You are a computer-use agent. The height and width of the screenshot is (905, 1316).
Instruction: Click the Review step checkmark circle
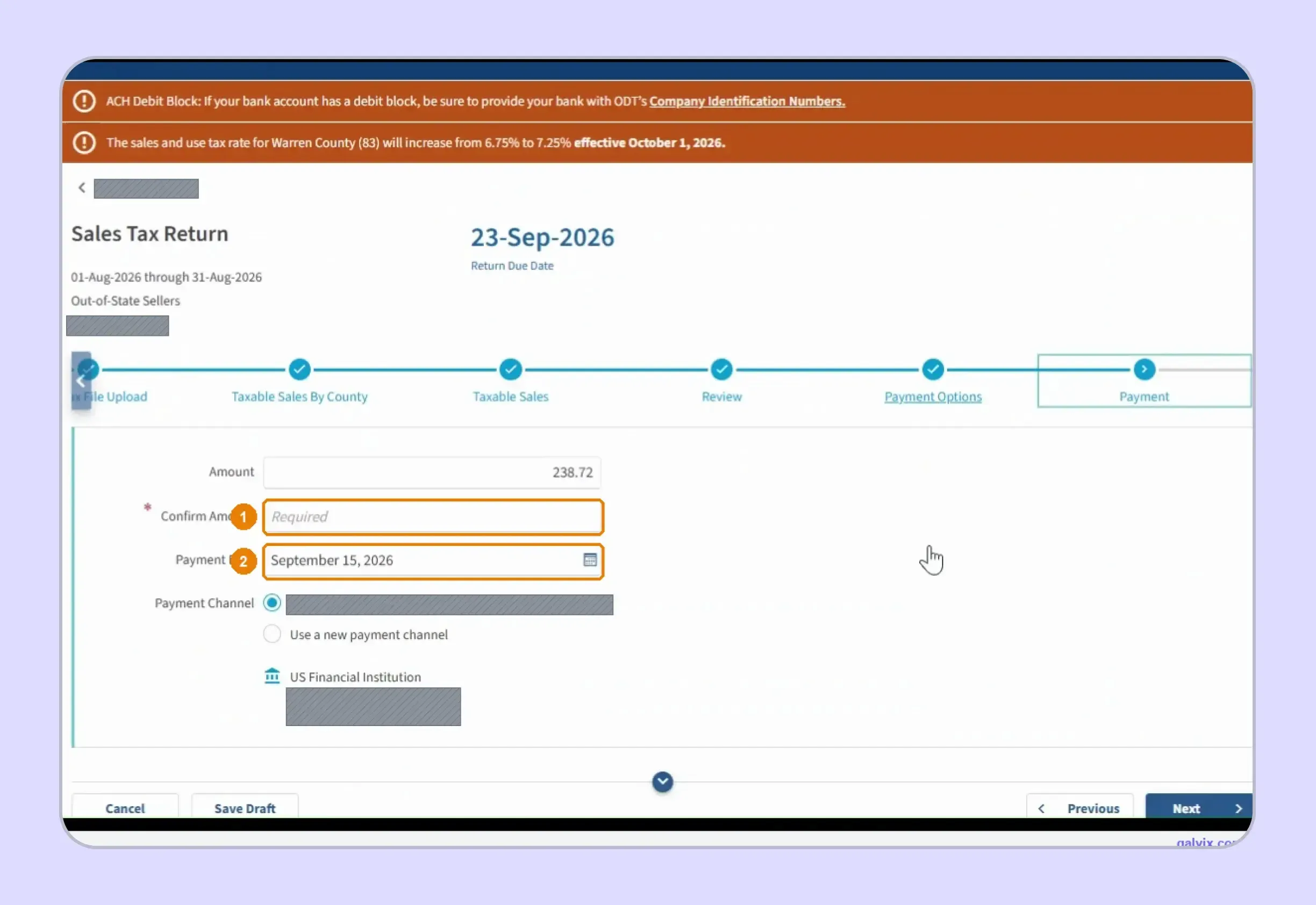[x=721, y=370]
